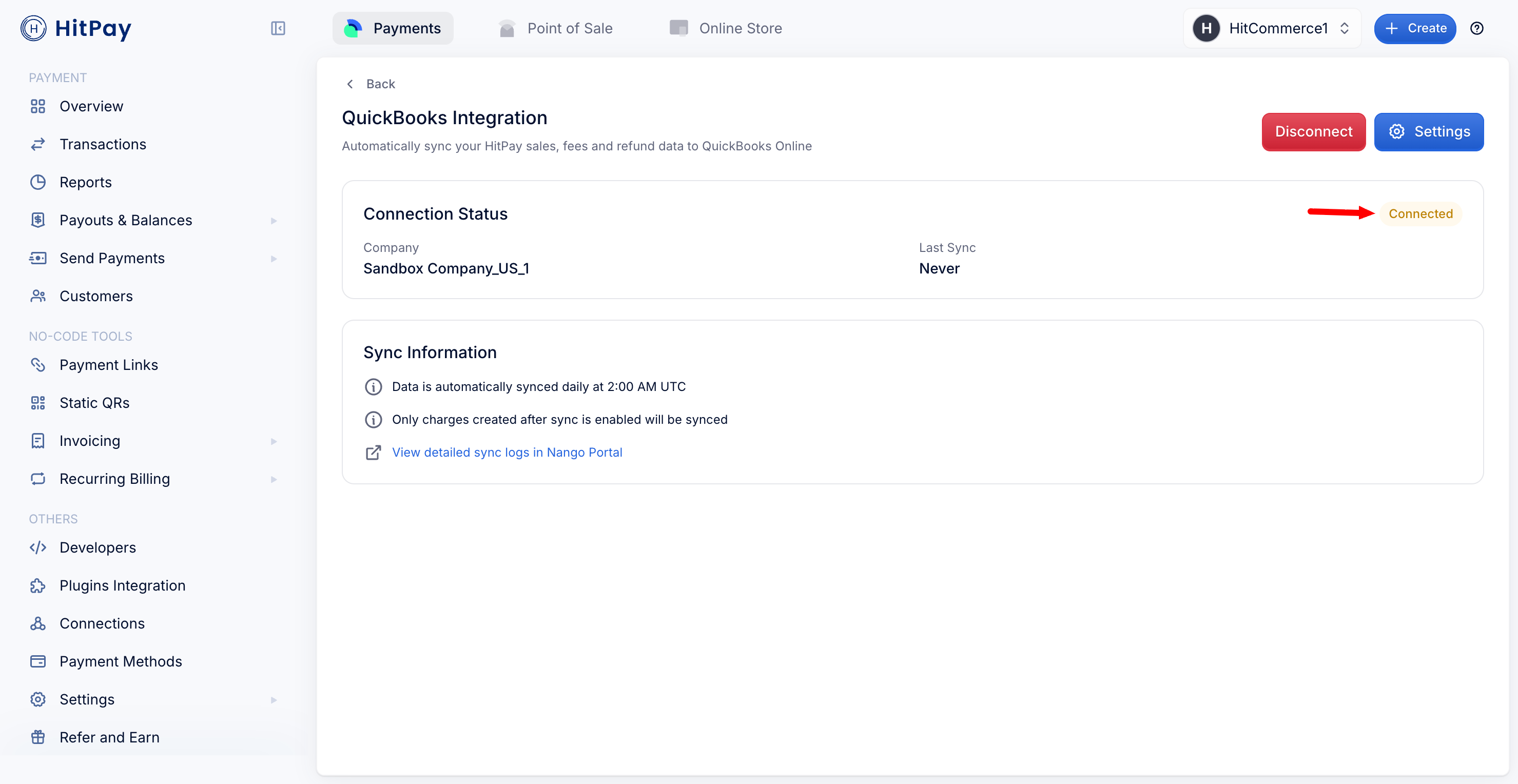Expand the Recurring Billing section

point(274,479)
